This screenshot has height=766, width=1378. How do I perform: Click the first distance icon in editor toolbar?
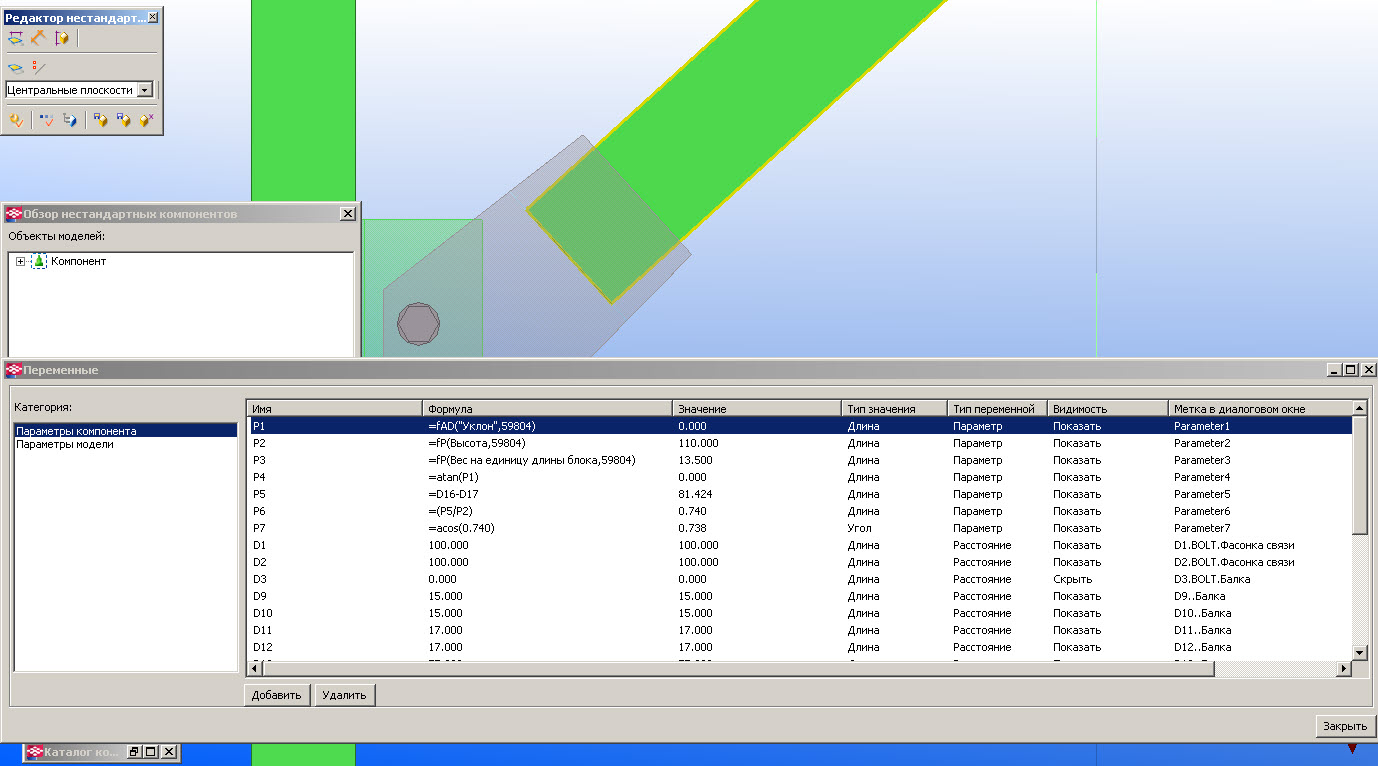point(15,38)
